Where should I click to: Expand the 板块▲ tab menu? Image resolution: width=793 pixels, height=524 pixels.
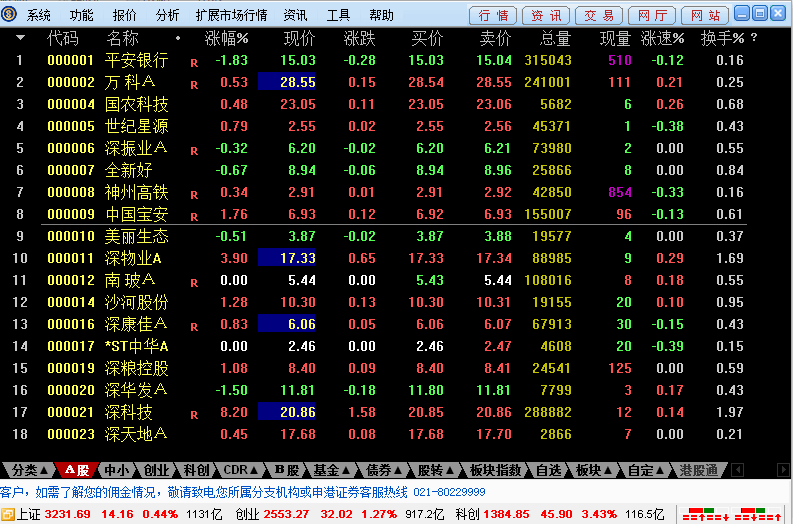tap(594, 470)
